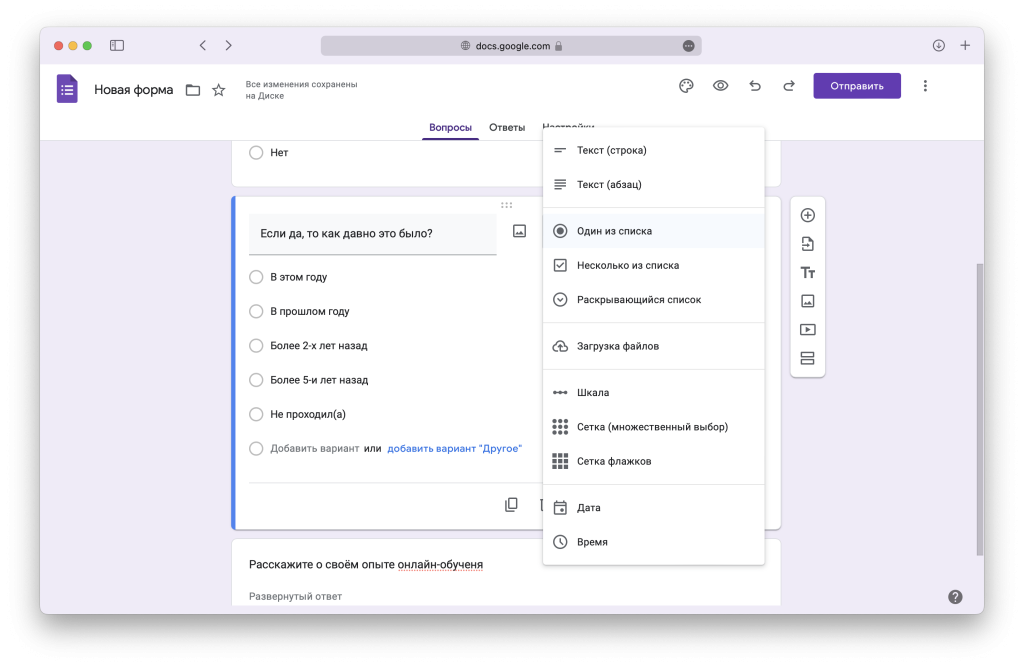1024x667 pixels.
Task: Edit question title Если да, то как давно
Action: (372, 234)
